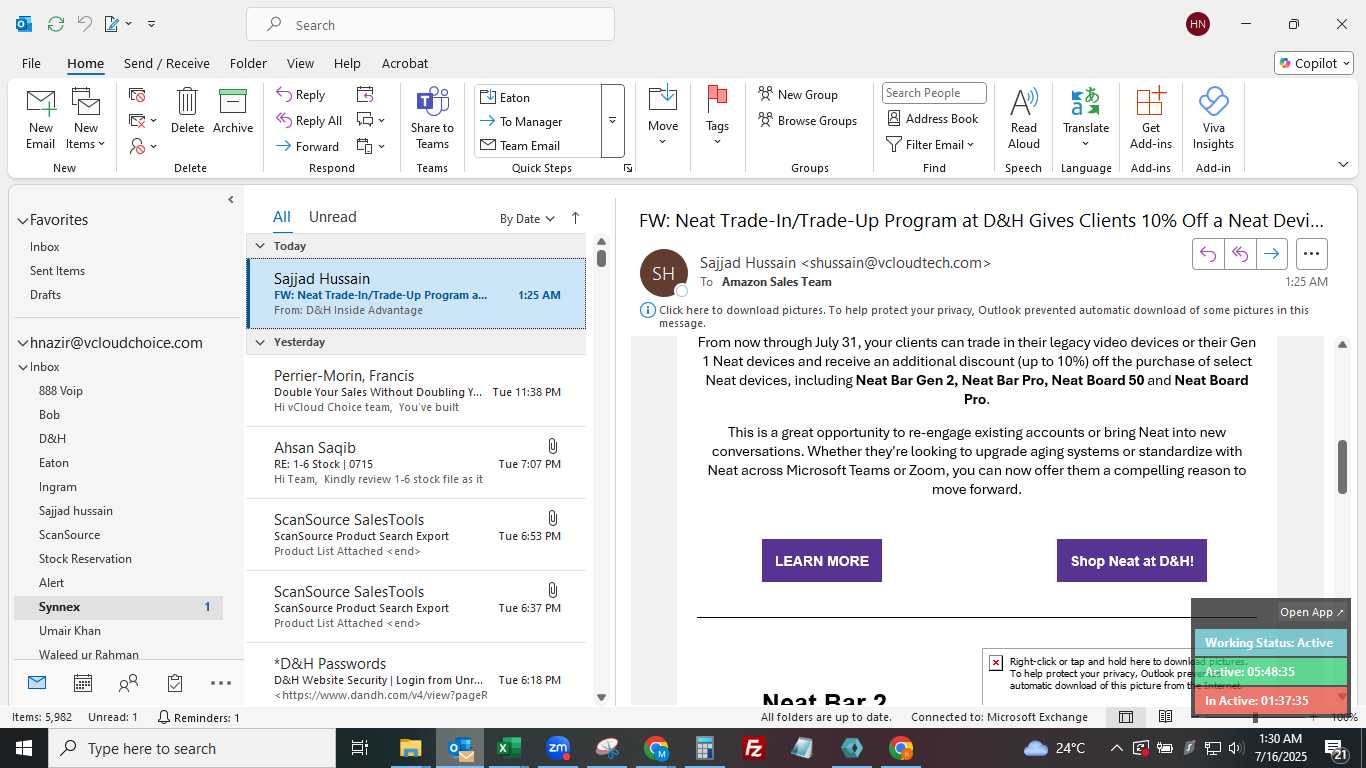Screen dimensions: 1366x768
Task: Forward the message from the ribbon
Action: [x=308, y=146]
